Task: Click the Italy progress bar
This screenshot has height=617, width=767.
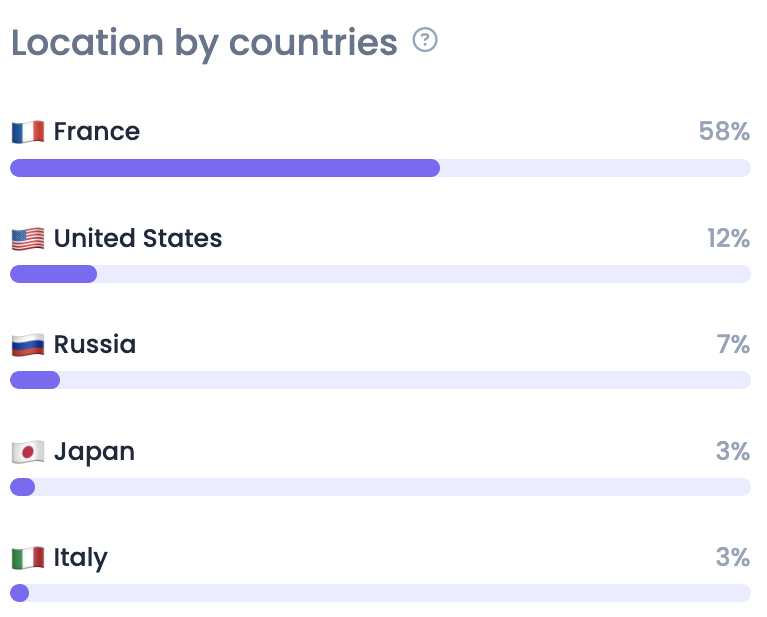Action: 380,593
